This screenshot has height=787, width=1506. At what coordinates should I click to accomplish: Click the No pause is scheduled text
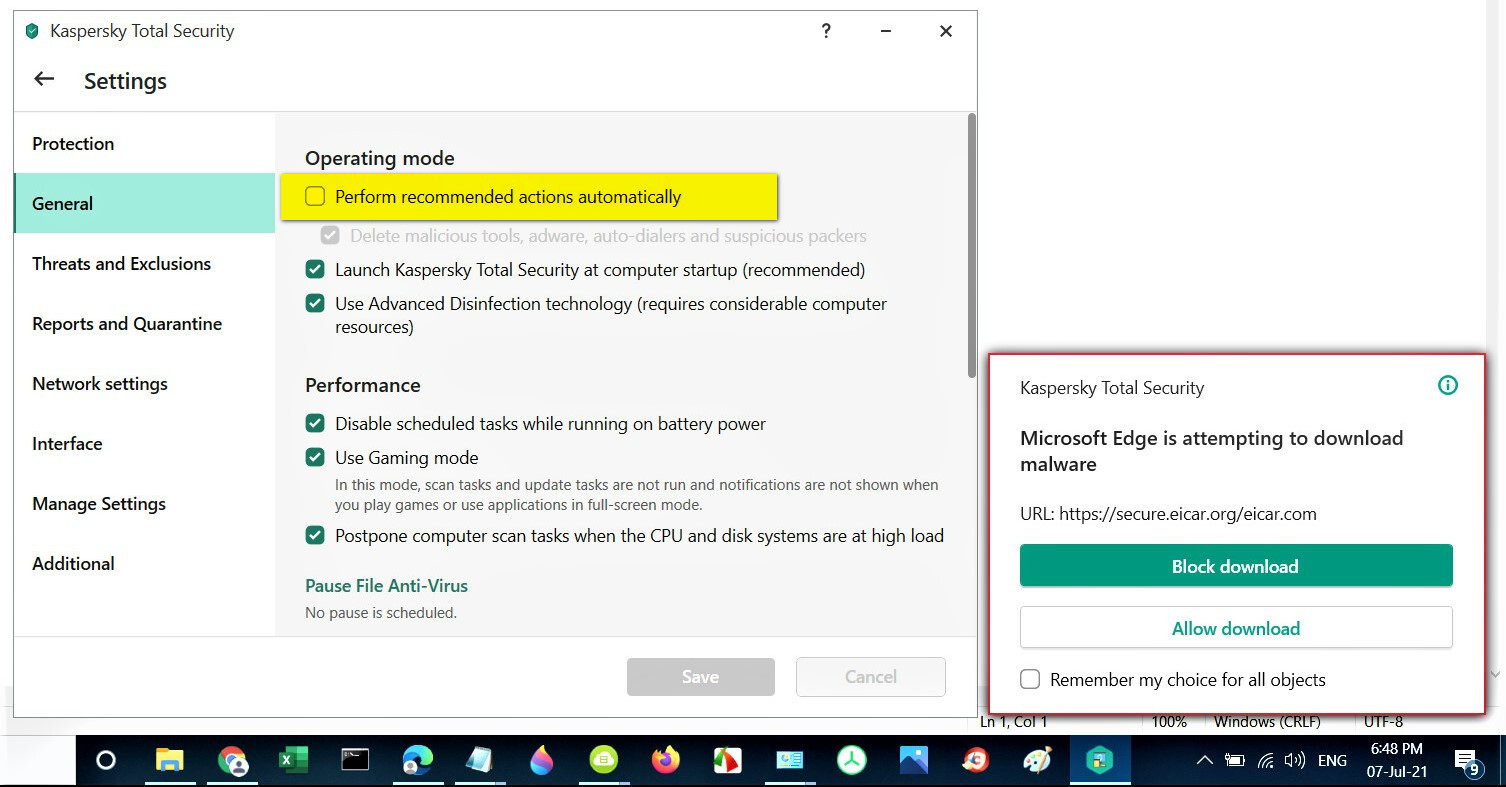pos(381,612)
